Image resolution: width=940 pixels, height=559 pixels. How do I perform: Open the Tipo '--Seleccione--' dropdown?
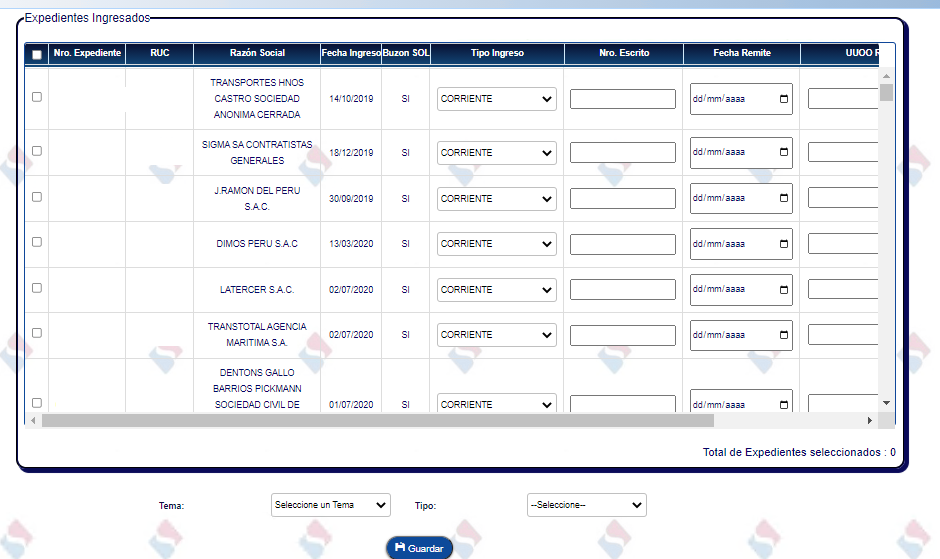pos(586,505)
